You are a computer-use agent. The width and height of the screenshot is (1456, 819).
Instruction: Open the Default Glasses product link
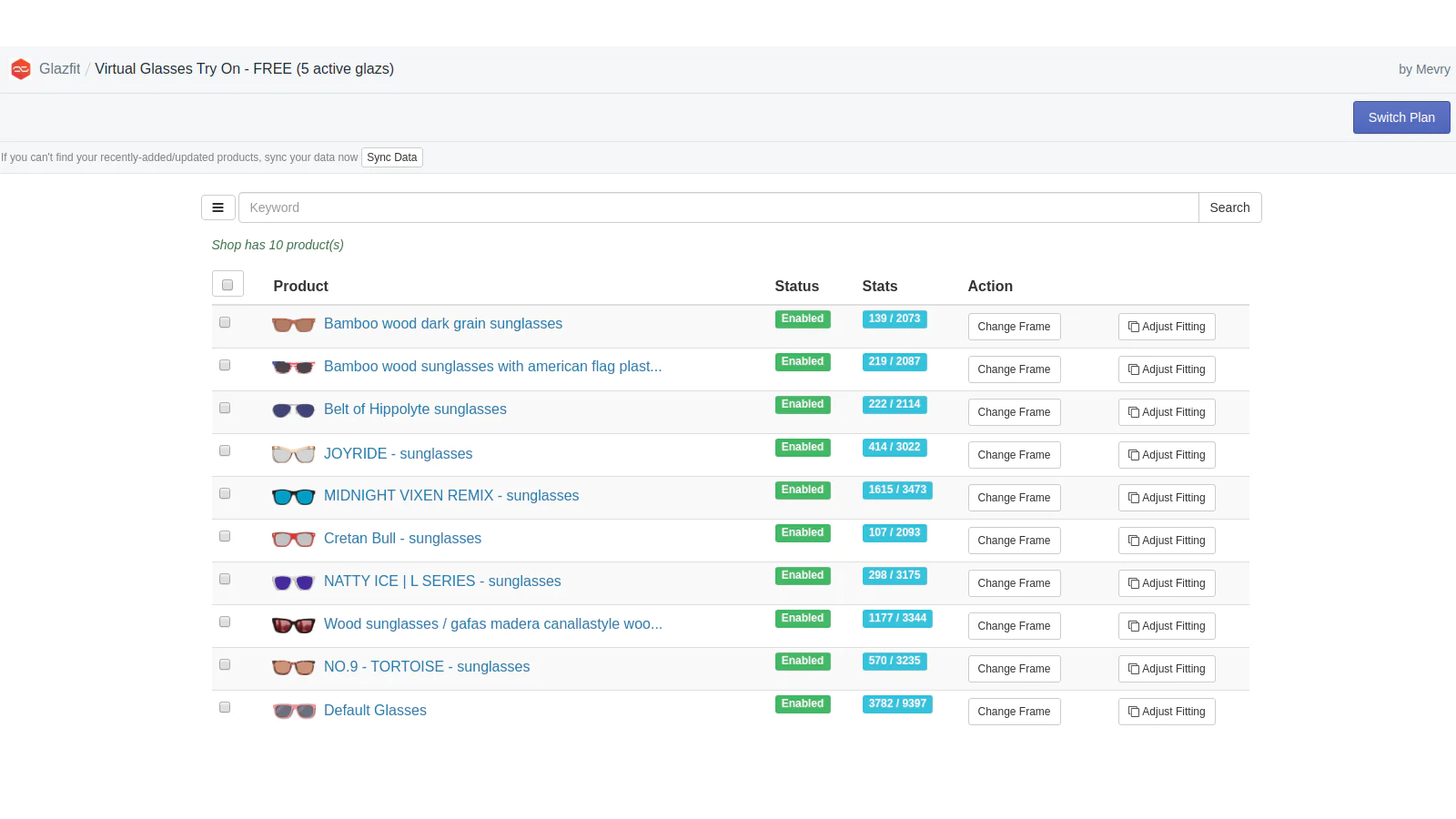(375, 711)
